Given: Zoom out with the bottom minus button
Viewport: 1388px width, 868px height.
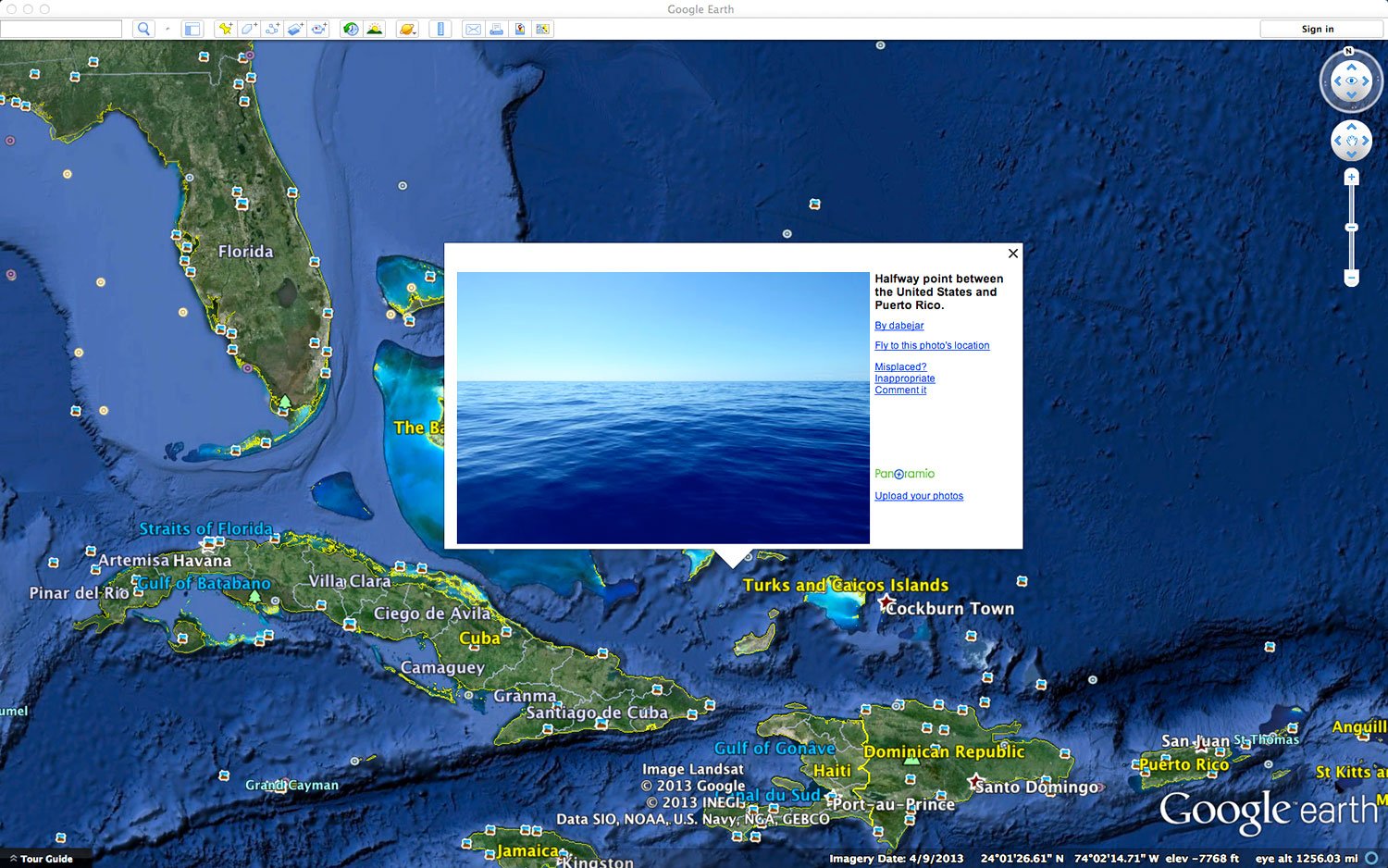Looking at the screenshot, I should point(1352,278).
